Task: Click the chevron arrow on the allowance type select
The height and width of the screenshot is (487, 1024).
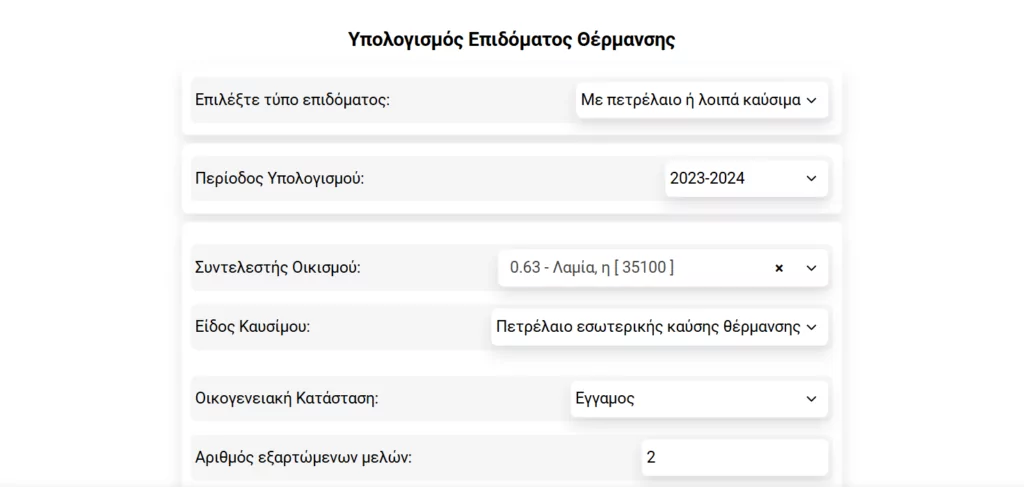Action: 811,100
